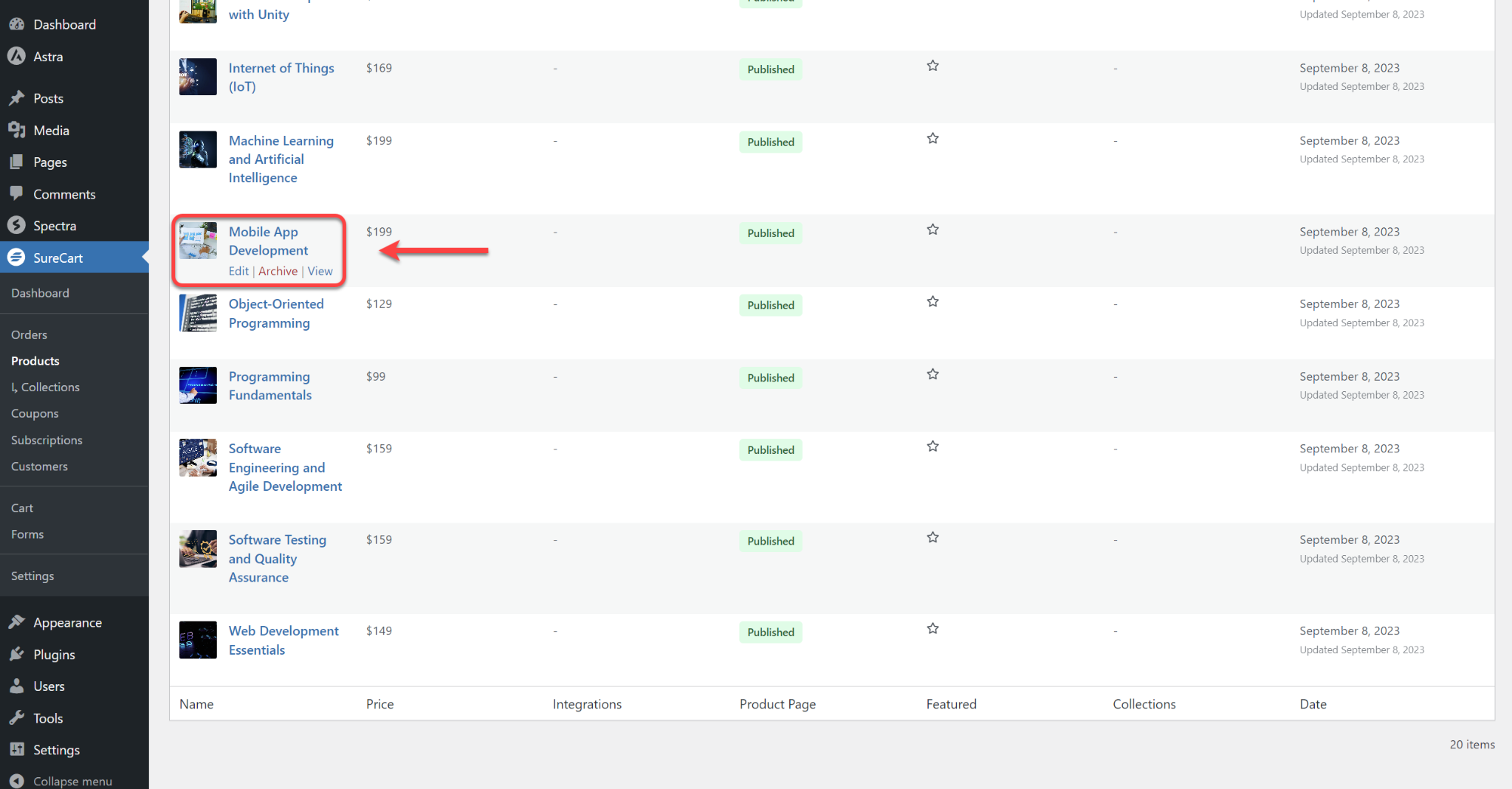This screenshot has height=789, width=1512.
Task: Click the Plugins plug icon
Action: tap(16, 654)
